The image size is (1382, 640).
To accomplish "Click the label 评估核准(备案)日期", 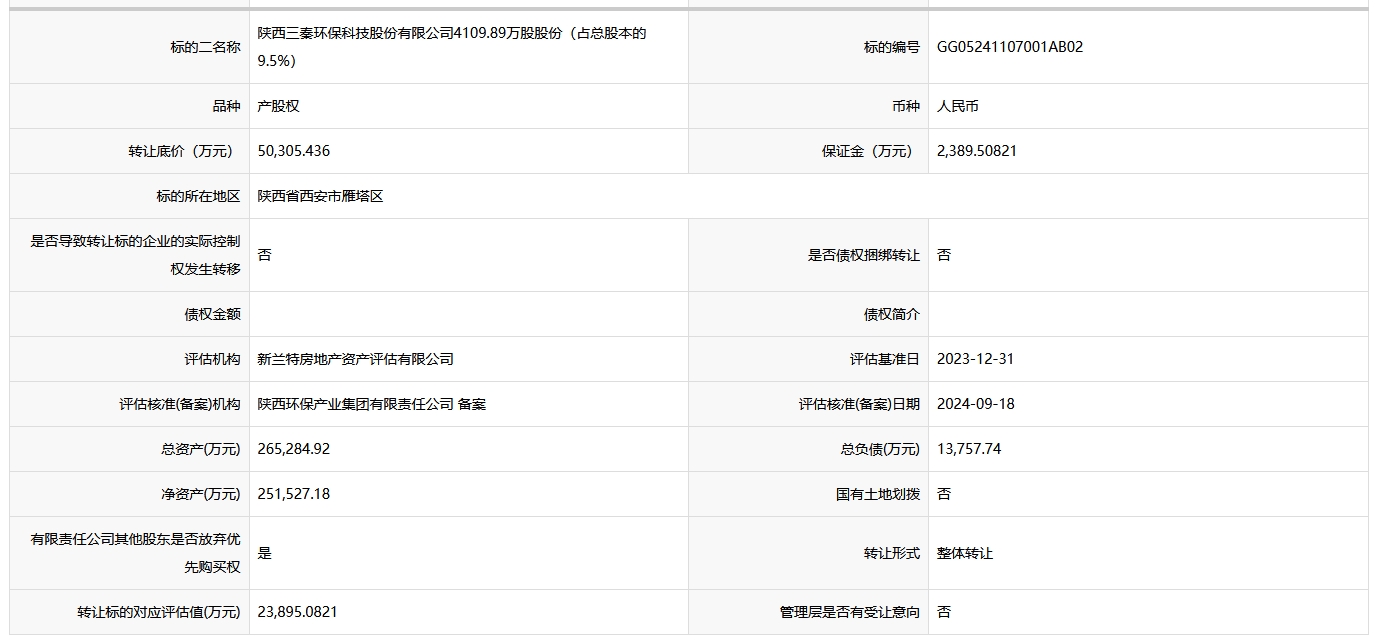I will point(860,404).
